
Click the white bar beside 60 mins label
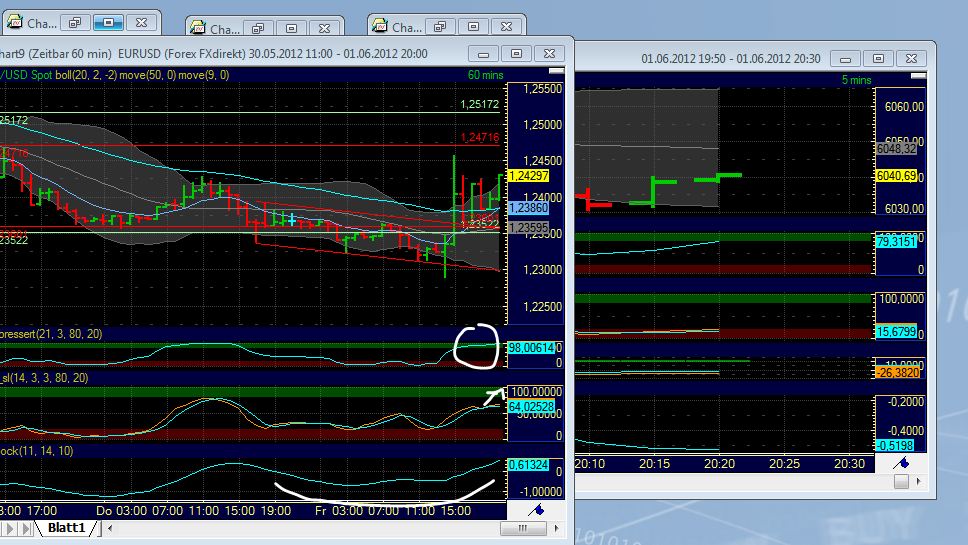click(x=556, y=71)
